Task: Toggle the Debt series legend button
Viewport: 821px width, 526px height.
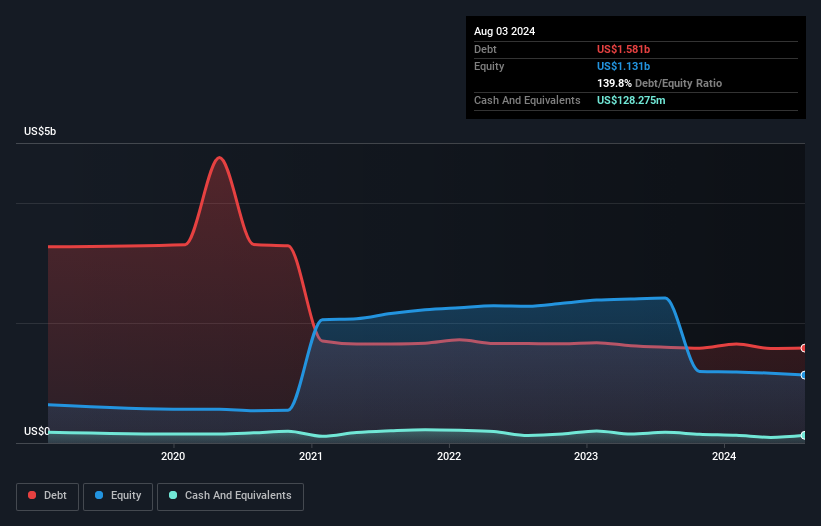Action: 48,496
